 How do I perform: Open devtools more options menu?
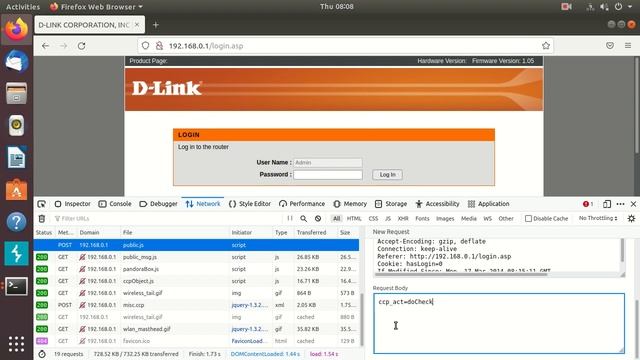coord(620,204)
